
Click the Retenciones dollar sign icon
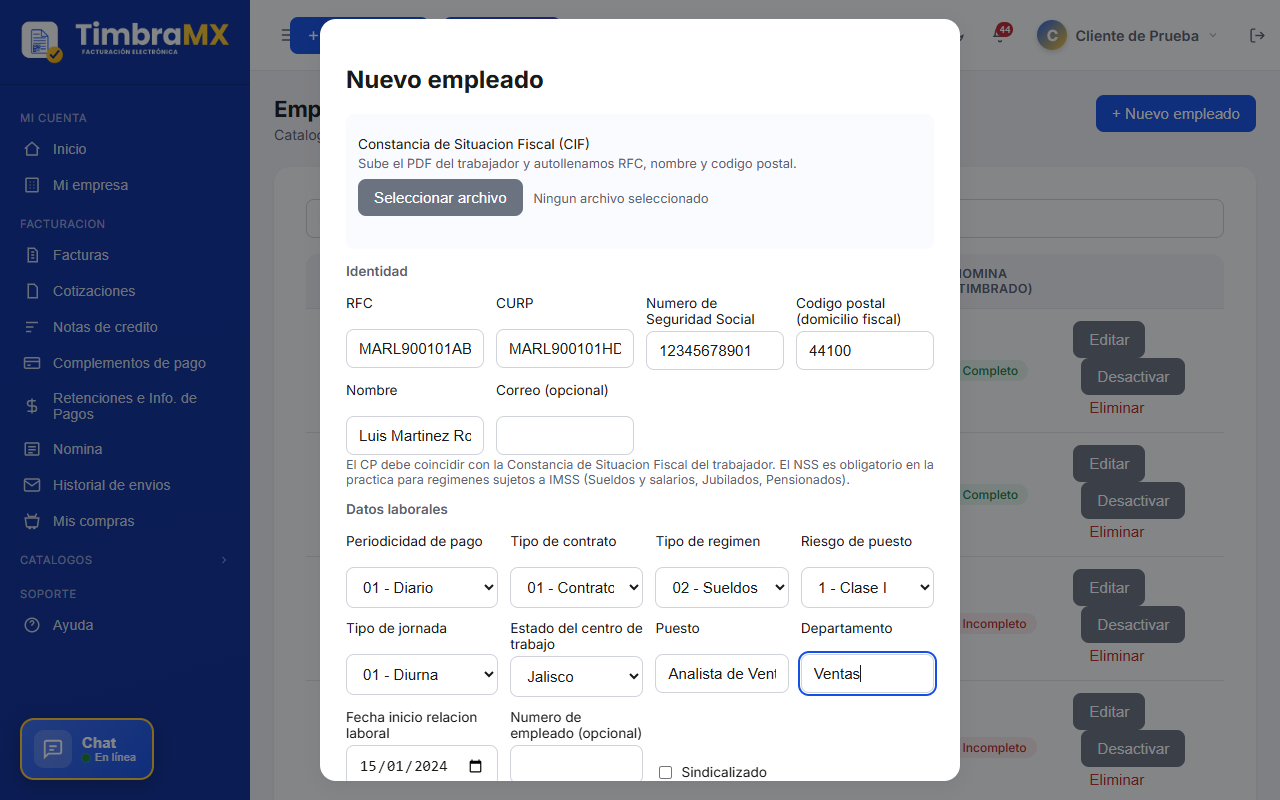pos(32,406)
